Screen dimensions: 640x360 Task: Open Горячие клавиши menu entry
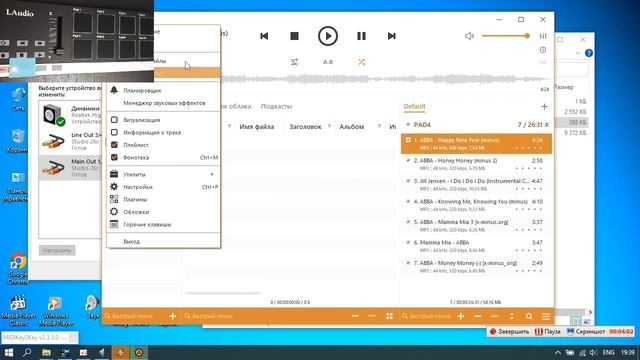[163, 224]
